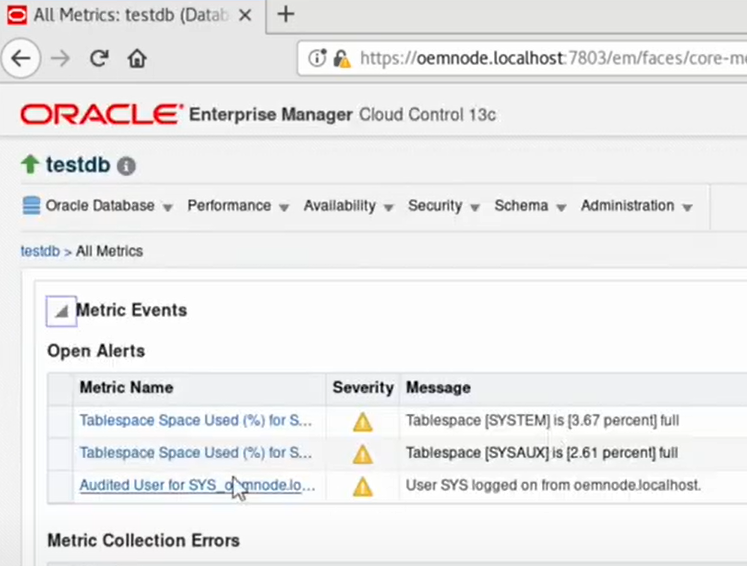Show site information via info icon
The image size is (747, 566).
point(317,58)
